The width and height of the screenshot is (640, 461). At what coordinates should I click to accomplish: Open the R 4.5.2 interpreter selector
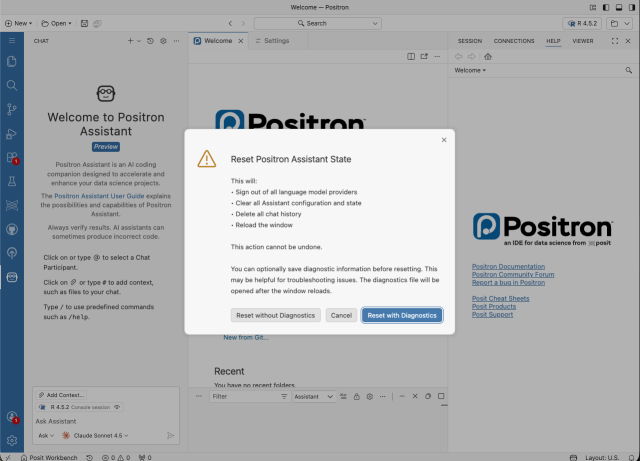(582, 23)
